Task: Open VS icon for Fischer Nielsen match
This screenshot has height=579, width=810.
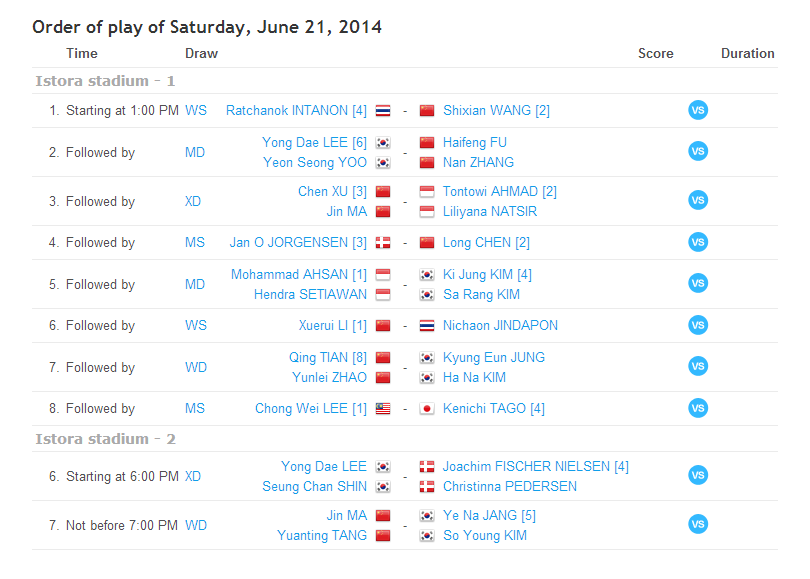Action: [698, 476]
